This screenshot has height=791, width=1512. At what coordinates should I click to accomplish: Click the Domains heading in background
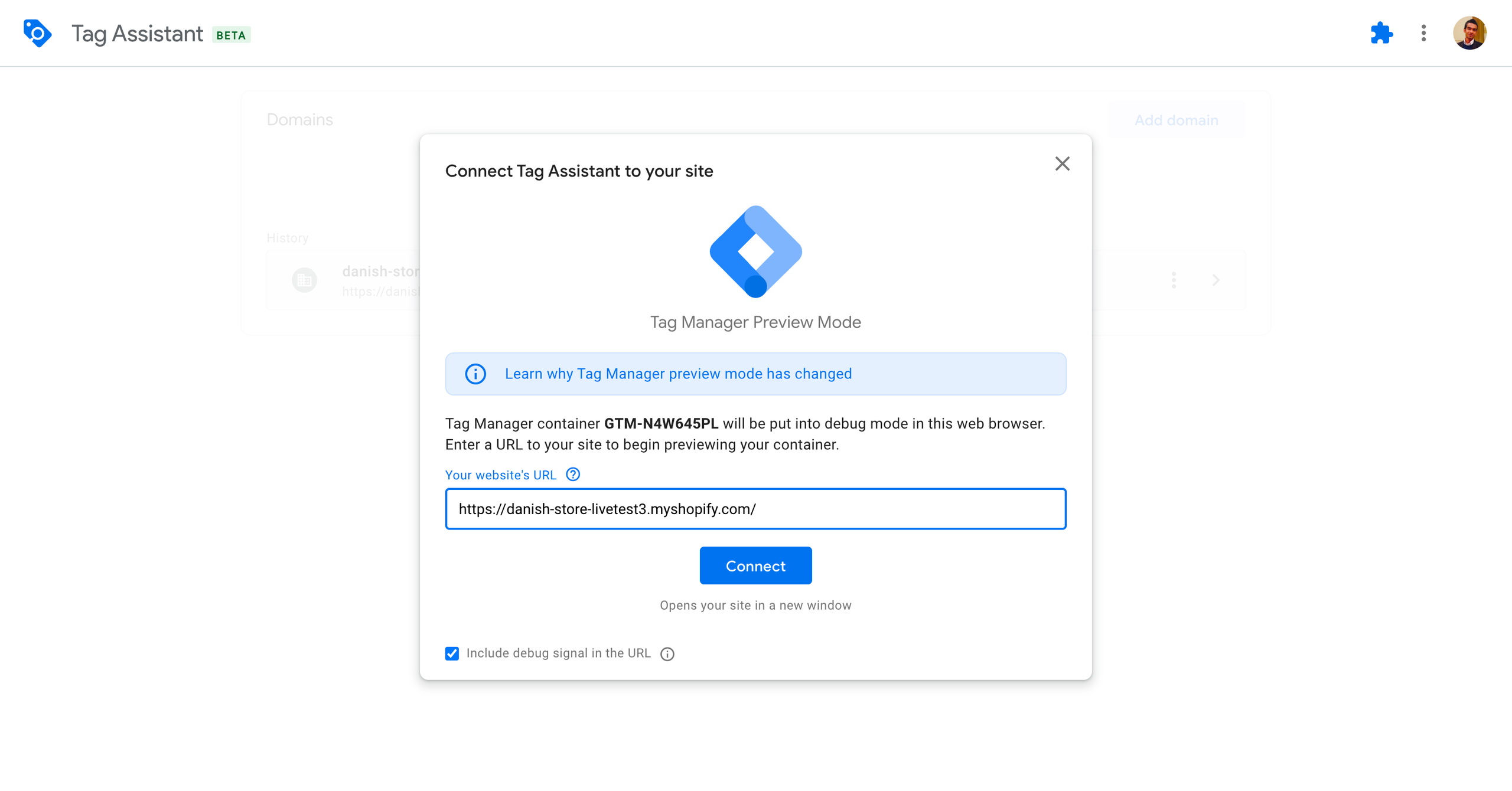pyautogui.click(x=299, y=120)
